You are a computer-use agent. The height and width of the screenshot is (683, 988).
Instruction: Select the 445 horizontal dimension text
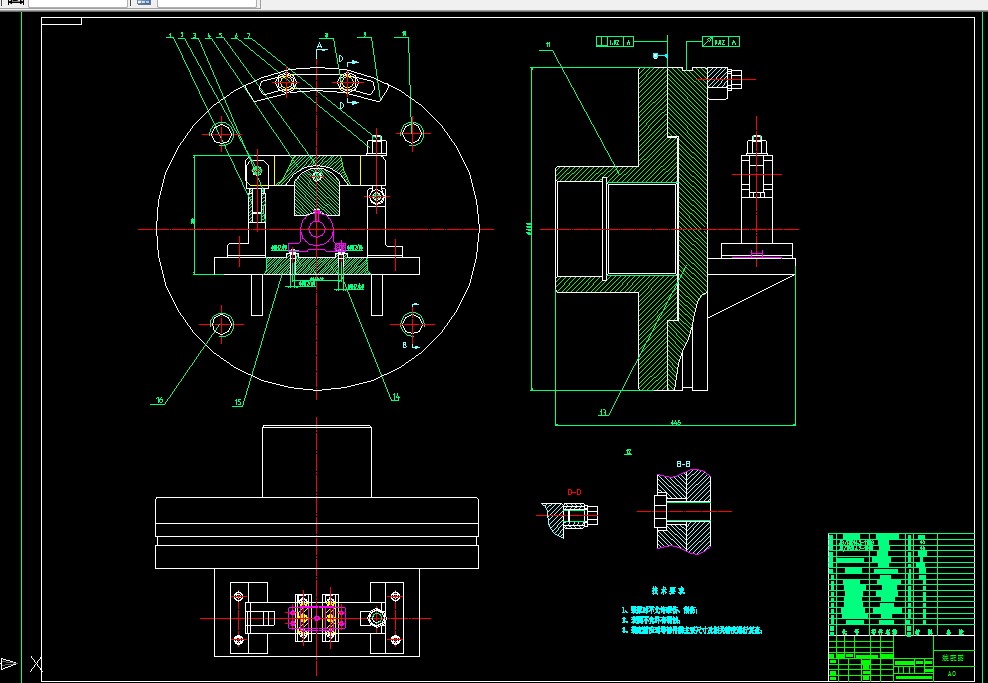pyautogui.click(x=676, y=423)
